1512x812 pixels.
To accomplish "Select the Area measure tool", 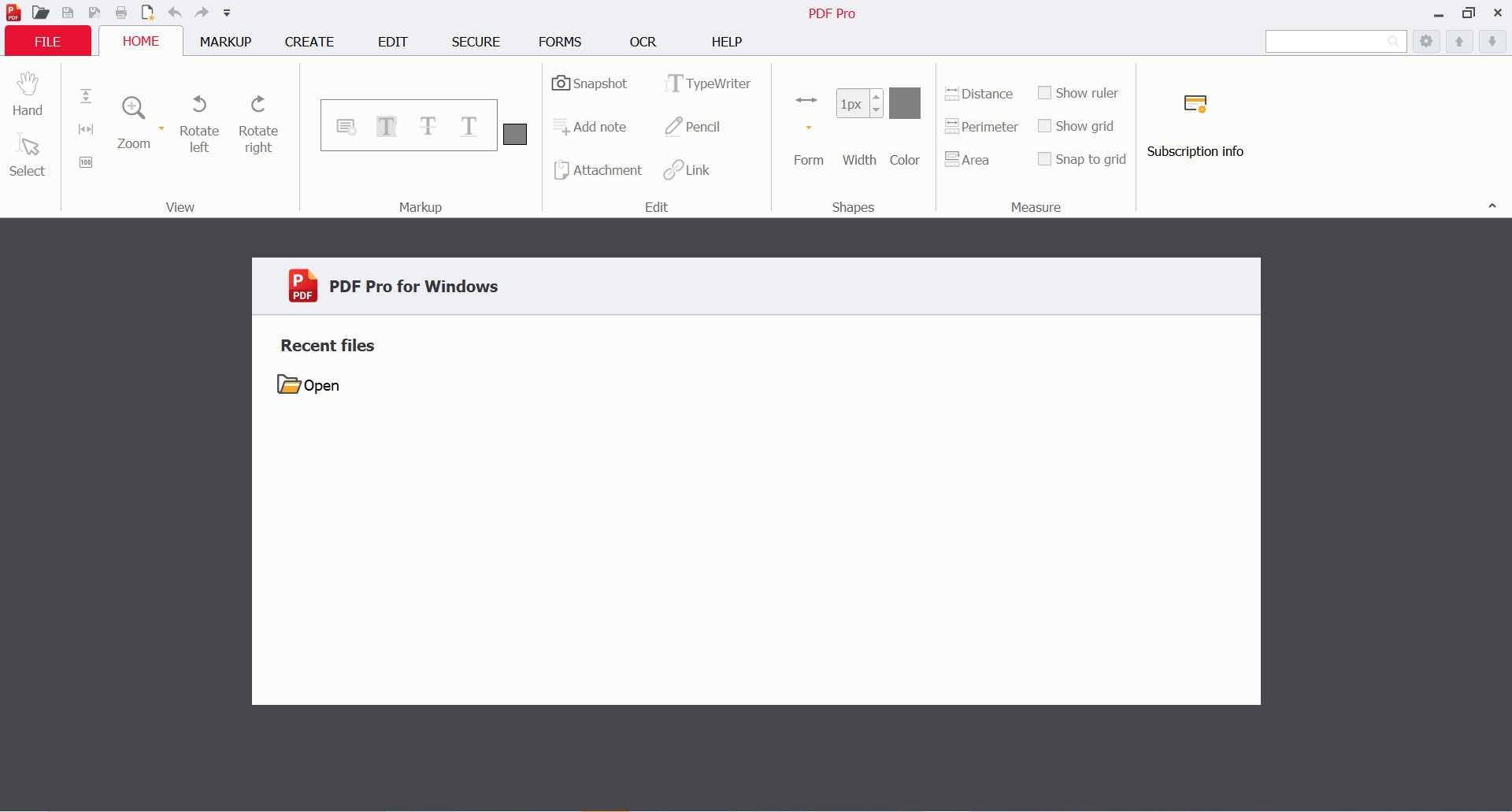I will 967,160.
